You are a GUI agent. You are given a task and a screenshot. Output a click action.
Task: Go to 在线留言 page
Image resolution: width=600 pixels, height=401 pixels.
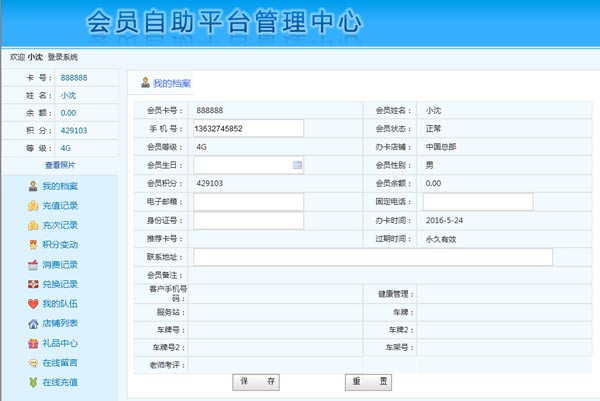(x=60, y=363)
